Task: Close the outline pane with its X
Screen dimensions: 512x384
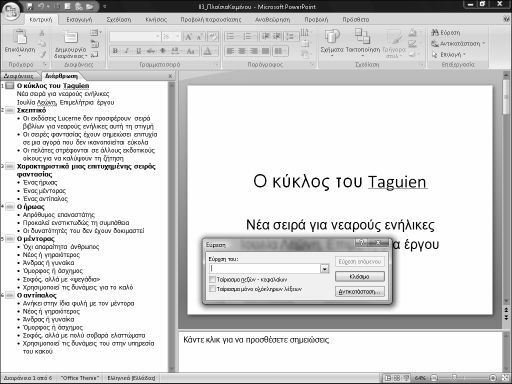Action: 170,76
